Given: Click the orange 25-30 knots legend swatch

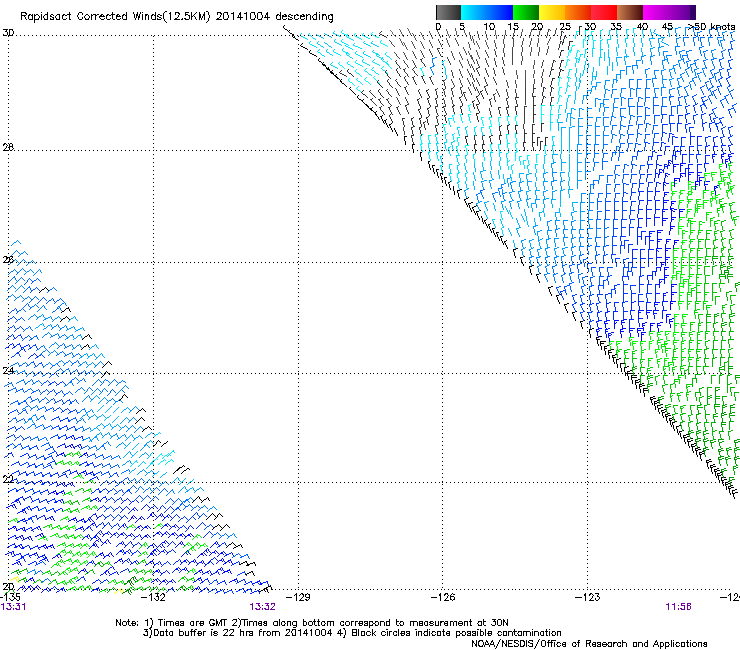Looking at the screenshot, I should pos(578,12).
